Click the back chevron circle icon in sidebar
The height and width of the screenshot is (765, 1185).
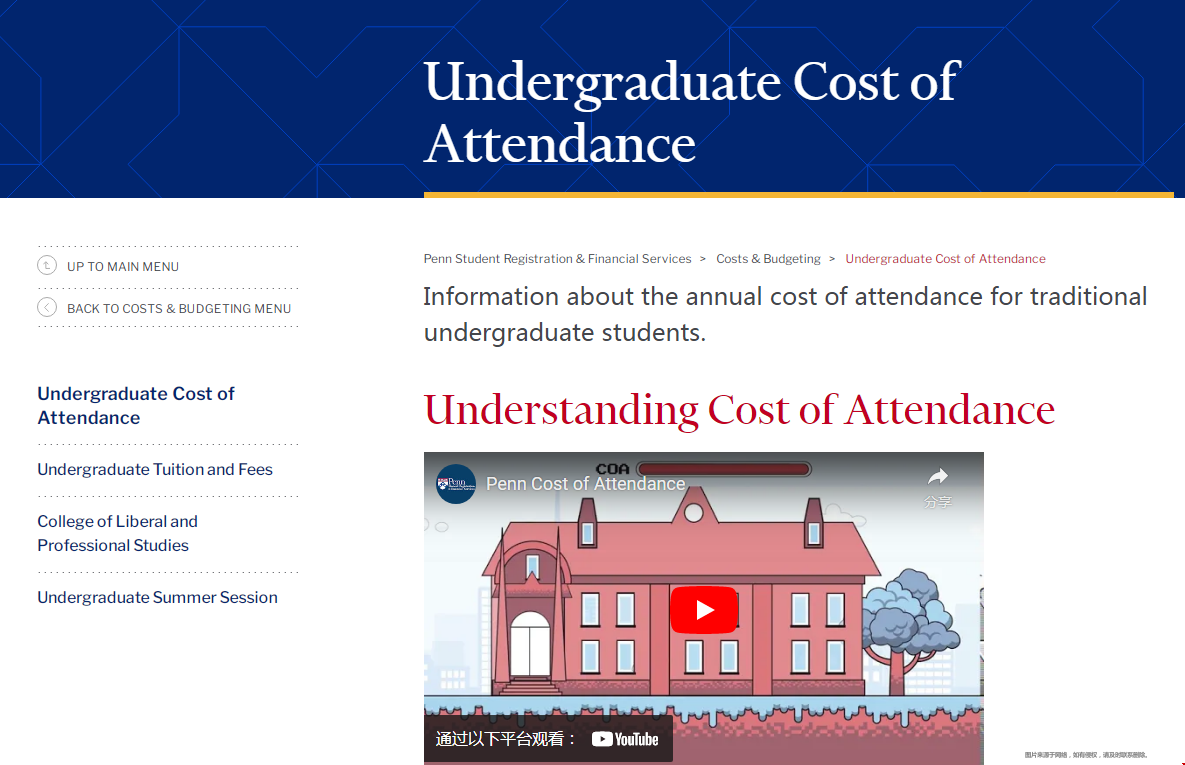point(47,307)
